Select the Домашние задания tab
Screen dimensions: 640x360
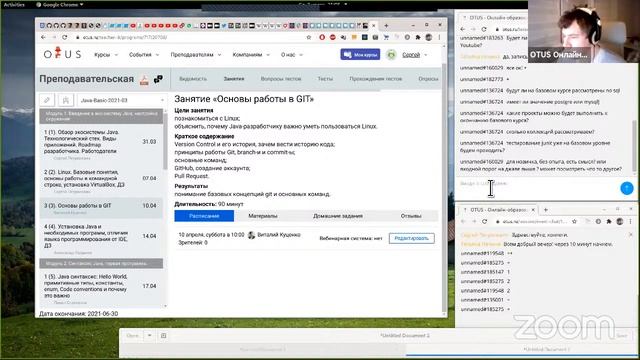(x=338, y=216)
